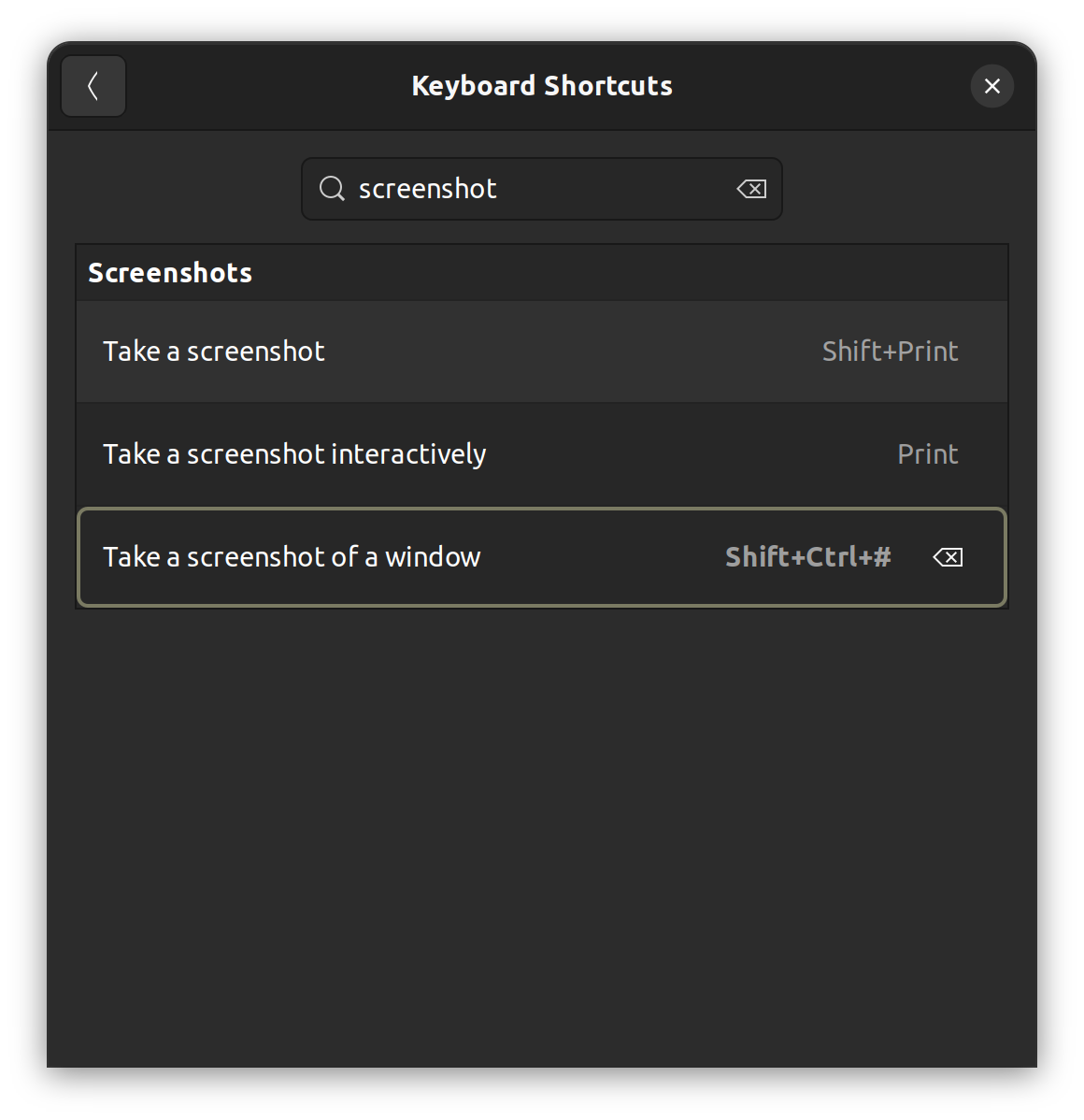
Task: Click blank space between Print label and row text
Action: coord(692,454)
